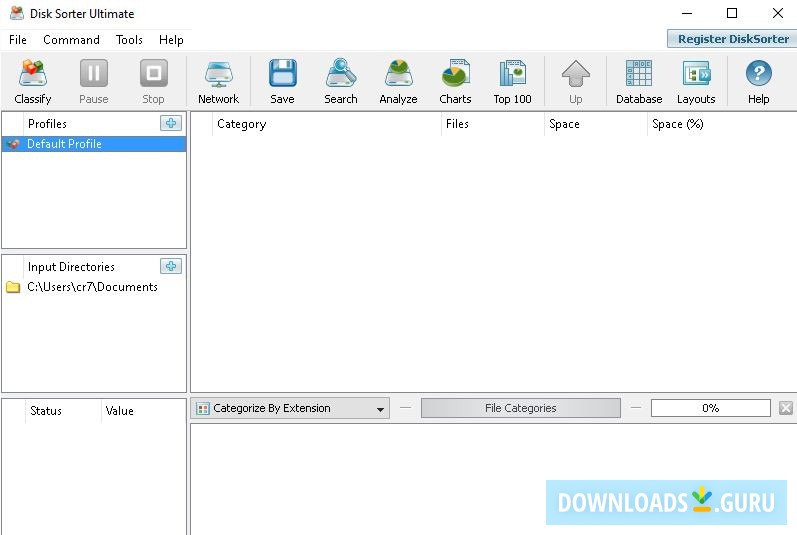Sort by the Category column header
The height and width of the screenshot is (535, 797).
326,124
